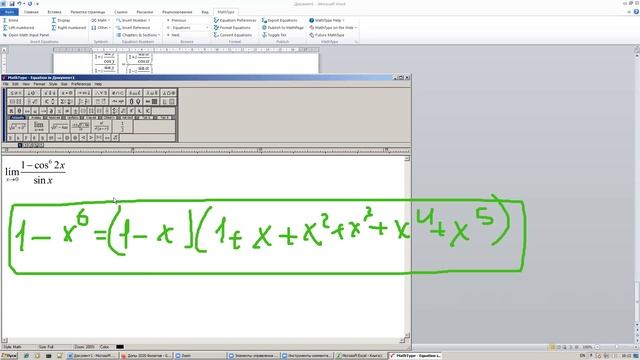Viewport: 640px width, 360px height.
Task: Open the arrow symbols palette
Action: pyautogui.click(x=83, y=93)
